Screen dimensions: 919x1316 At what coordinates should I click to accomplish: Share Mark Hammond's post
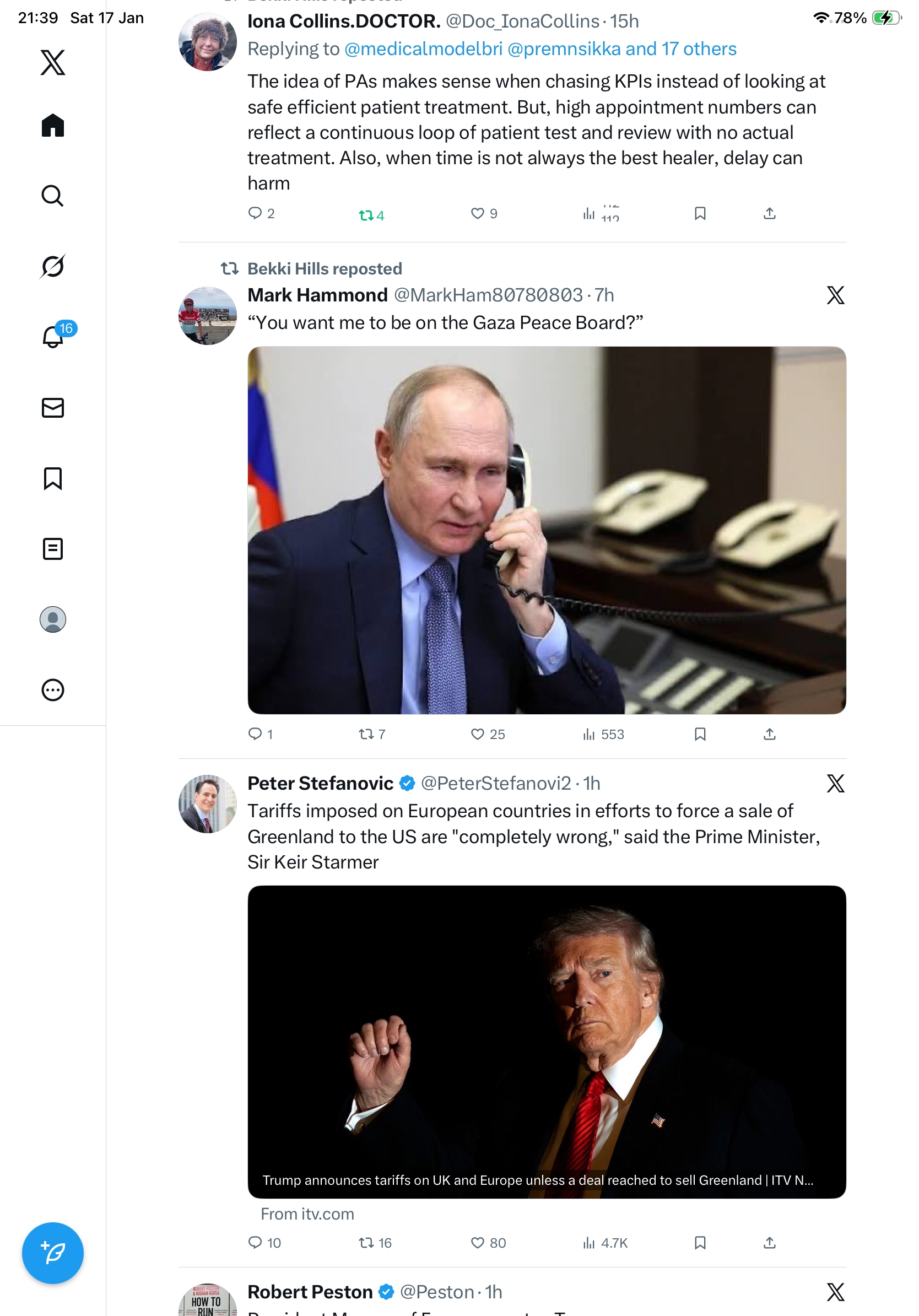pos(770,734)
